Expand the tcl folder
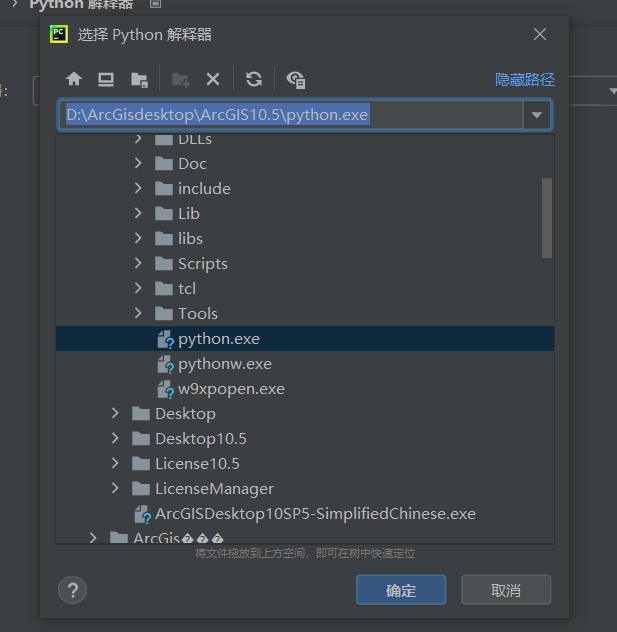This screenshot has height=632, width=617. pyautogui.click(x=138, y=288)
